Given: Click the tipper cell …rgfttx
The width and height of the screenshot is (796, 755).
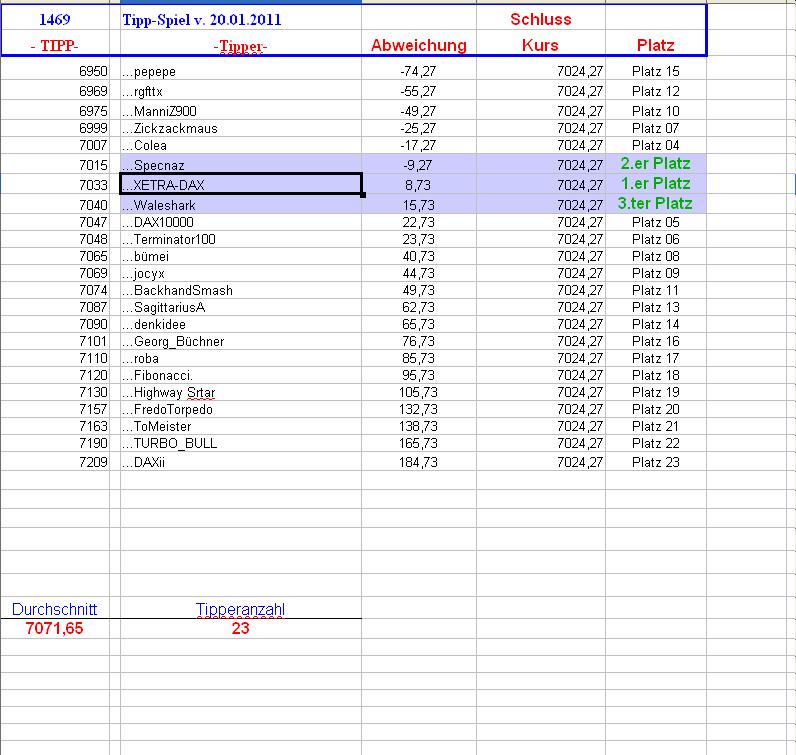Looking at the screenshot, I should tap(241, 91).
